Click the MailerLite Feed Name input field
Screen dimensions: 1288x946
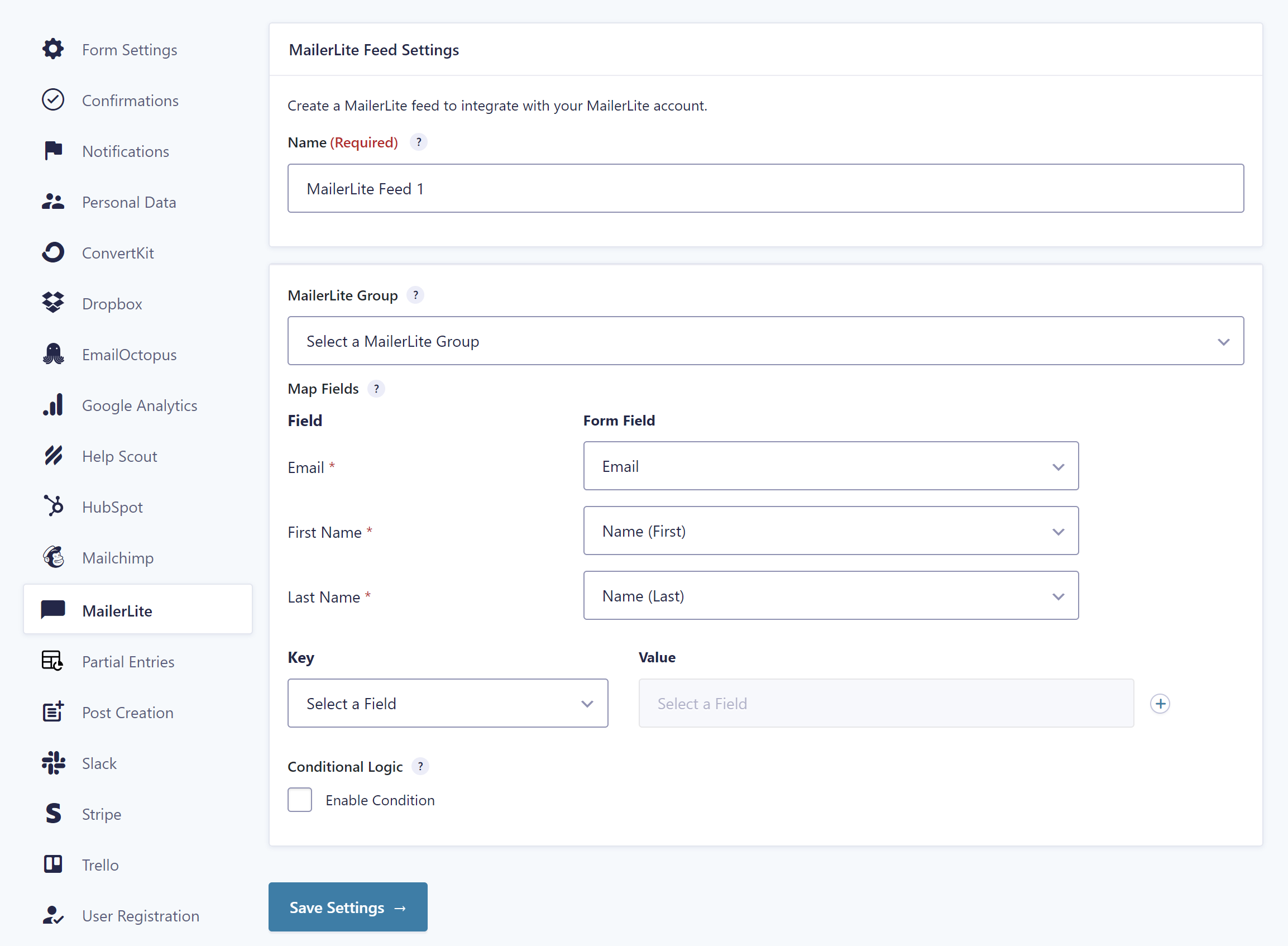point(765,188)
